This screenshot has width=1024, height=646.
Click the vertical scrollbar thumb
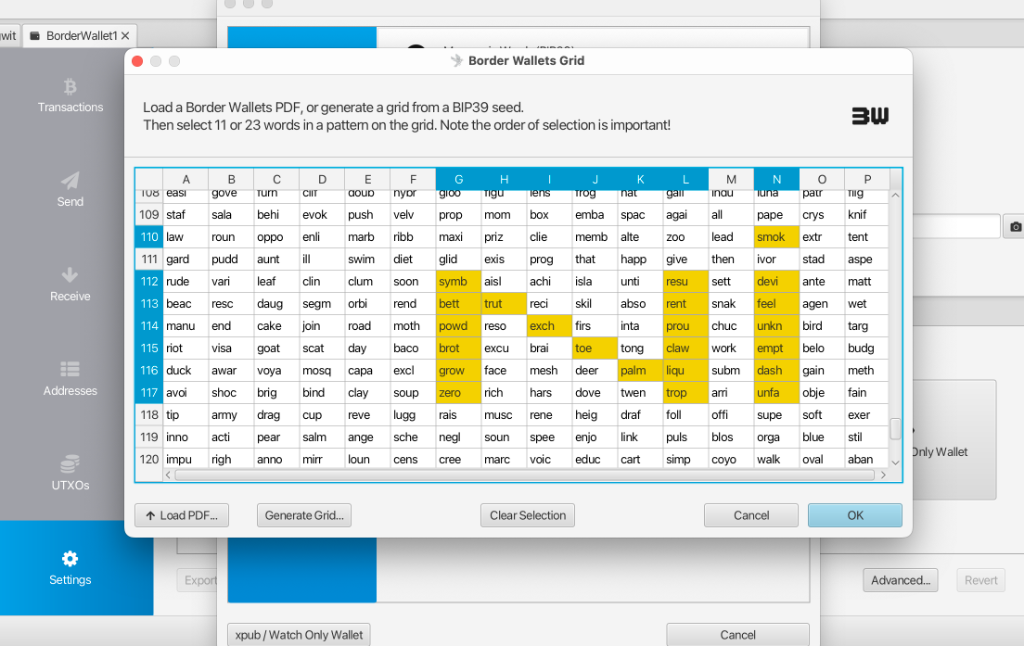coord(895,428)
